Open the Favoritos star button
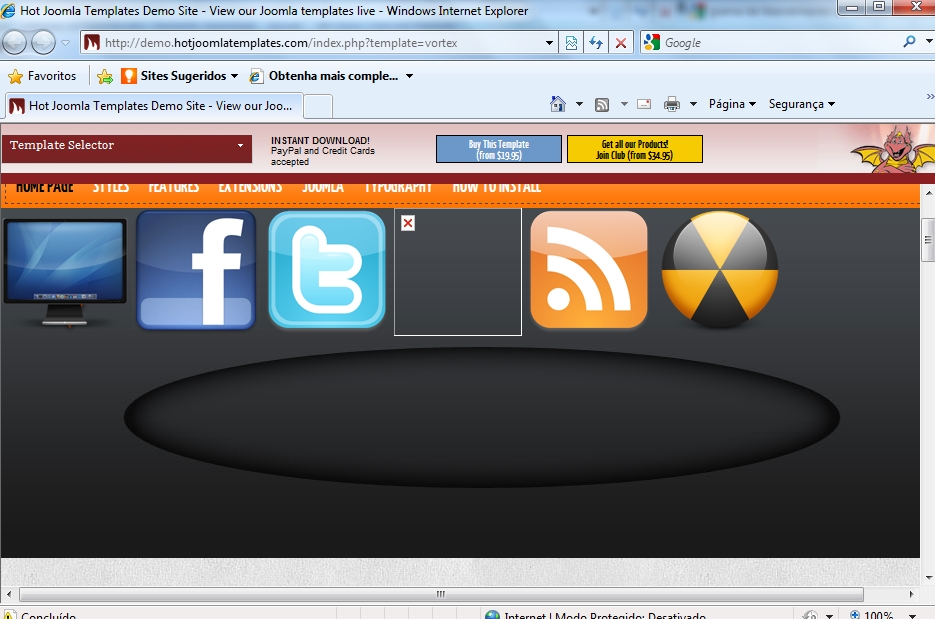The image size is (935, 619). click(x=42, y=76)
